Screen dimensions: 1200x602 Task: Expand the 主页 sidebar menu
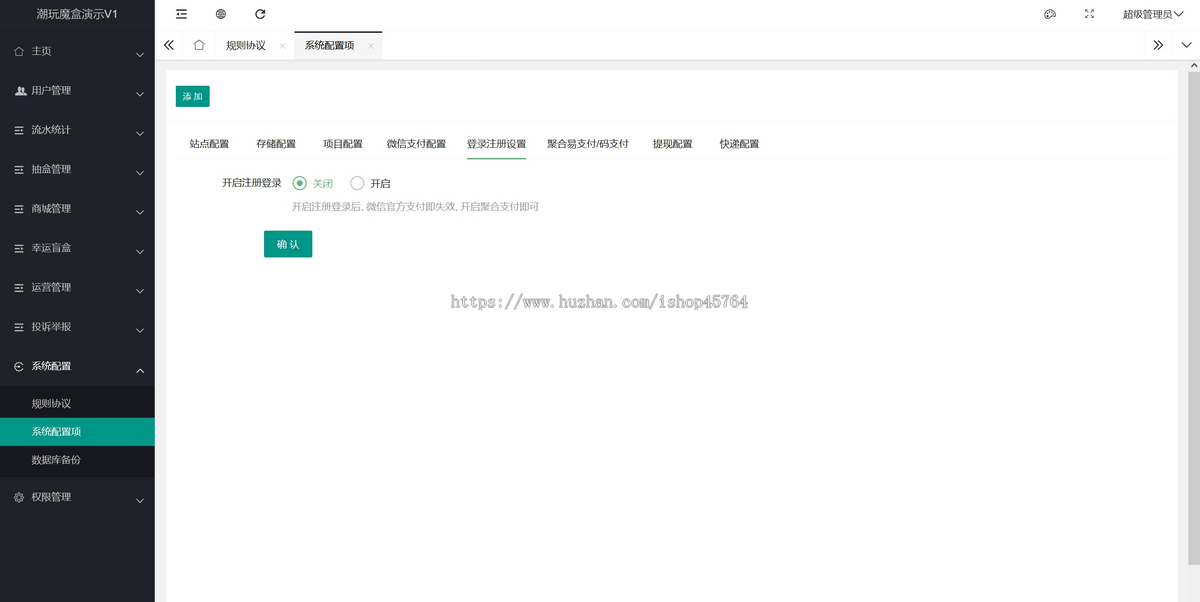click(77, 51)
